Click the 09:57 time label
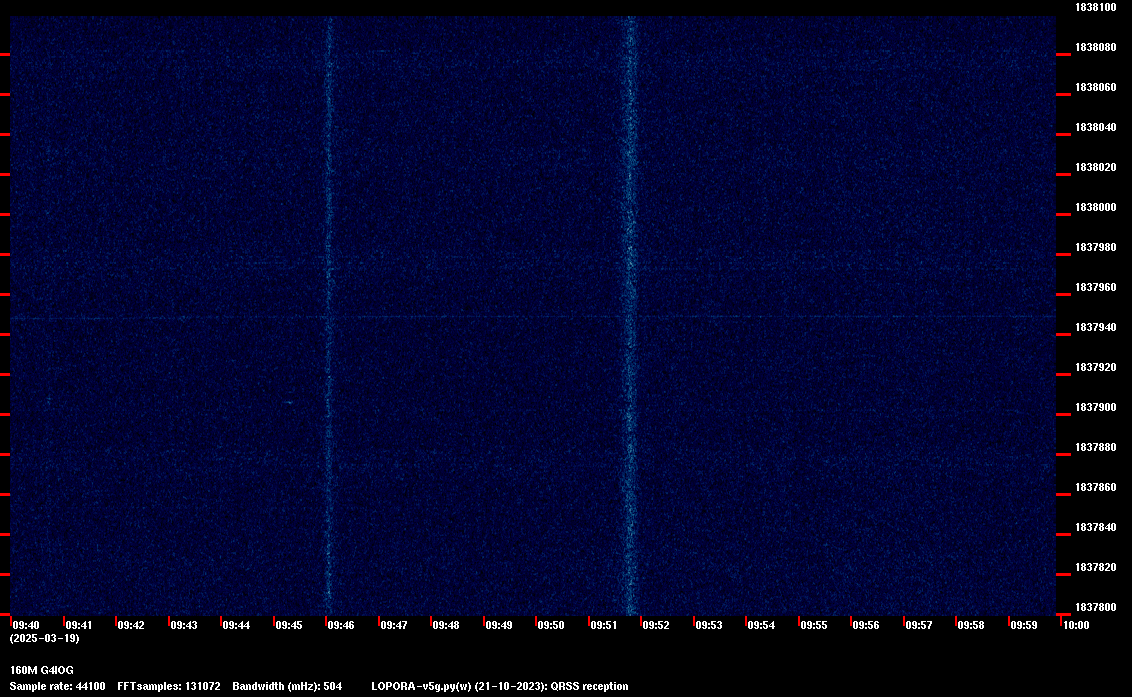The image size is (1132, 697). [918, 625]
